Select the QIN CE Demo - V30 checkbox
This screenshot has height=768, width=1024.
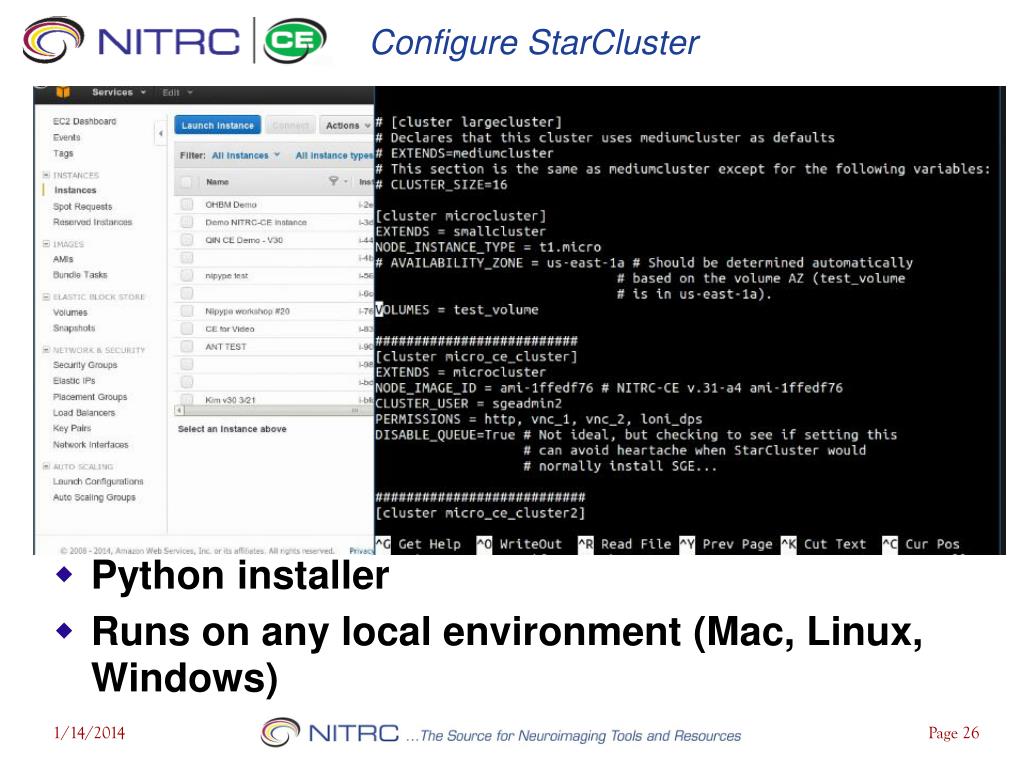pyautogui.click(x=187, y=240)
